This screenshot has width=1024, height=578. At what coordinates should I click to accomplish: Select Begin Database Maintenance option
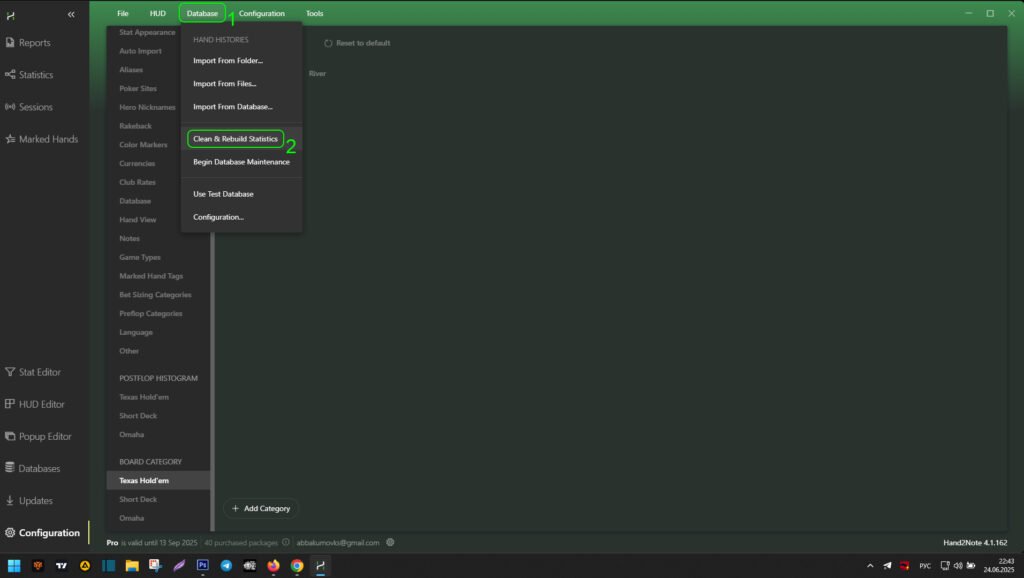241,161
